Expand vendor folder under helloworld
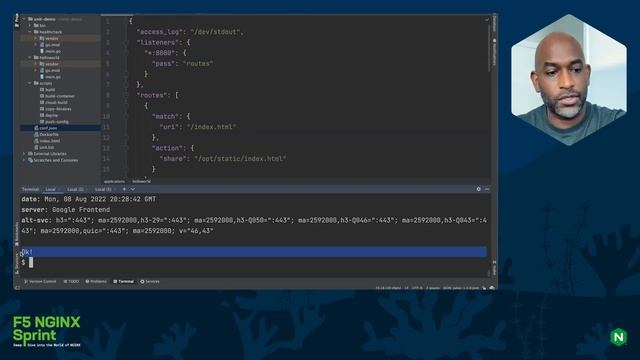The width and height of the screenshot is (640, 360). [36, 64]
